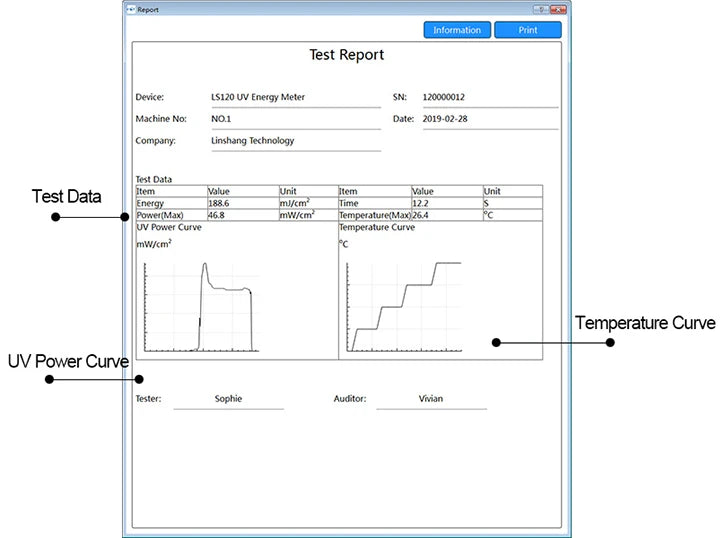This screenshot has height=538, width=726.
Task: Select the Power(Max) value cell 46.8
Action: (x=241, y=215)
